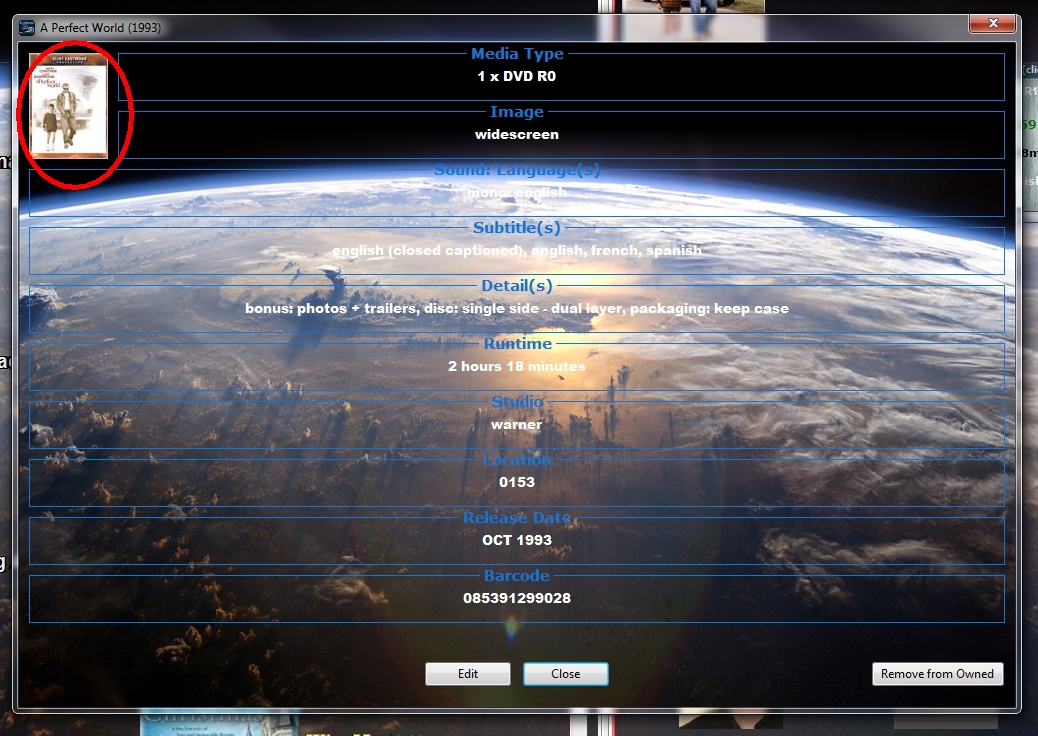Select the barcode value 08539129928
The height and width of the screenshot is (736, 1038).
click(x=517, y=598)
